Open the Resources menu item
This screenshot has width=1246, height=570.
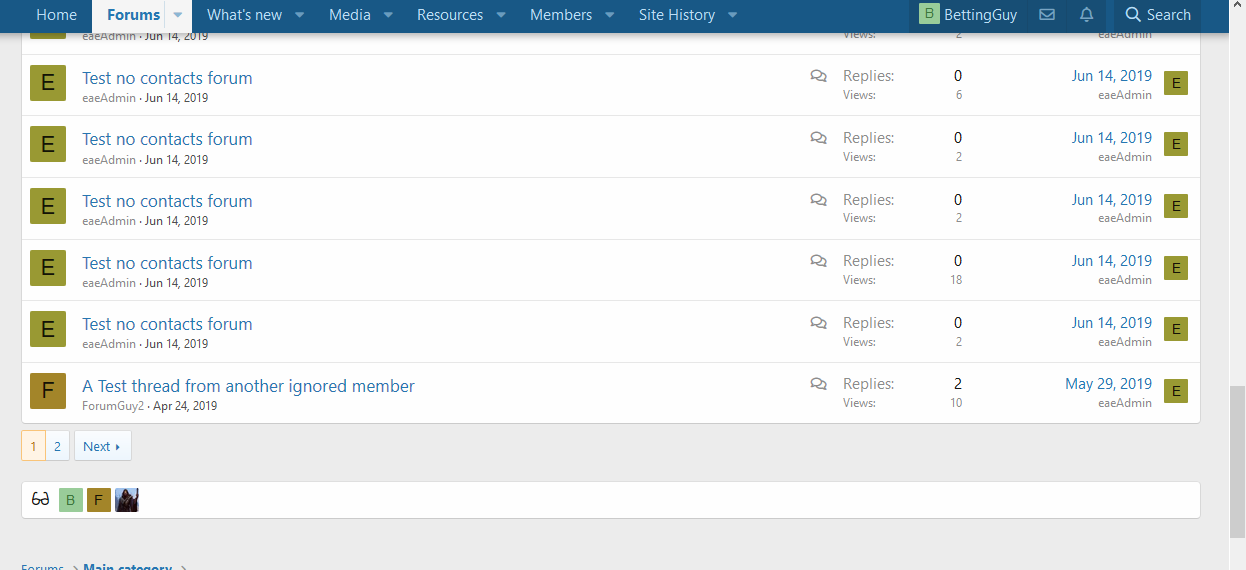[x=449, y=15]
